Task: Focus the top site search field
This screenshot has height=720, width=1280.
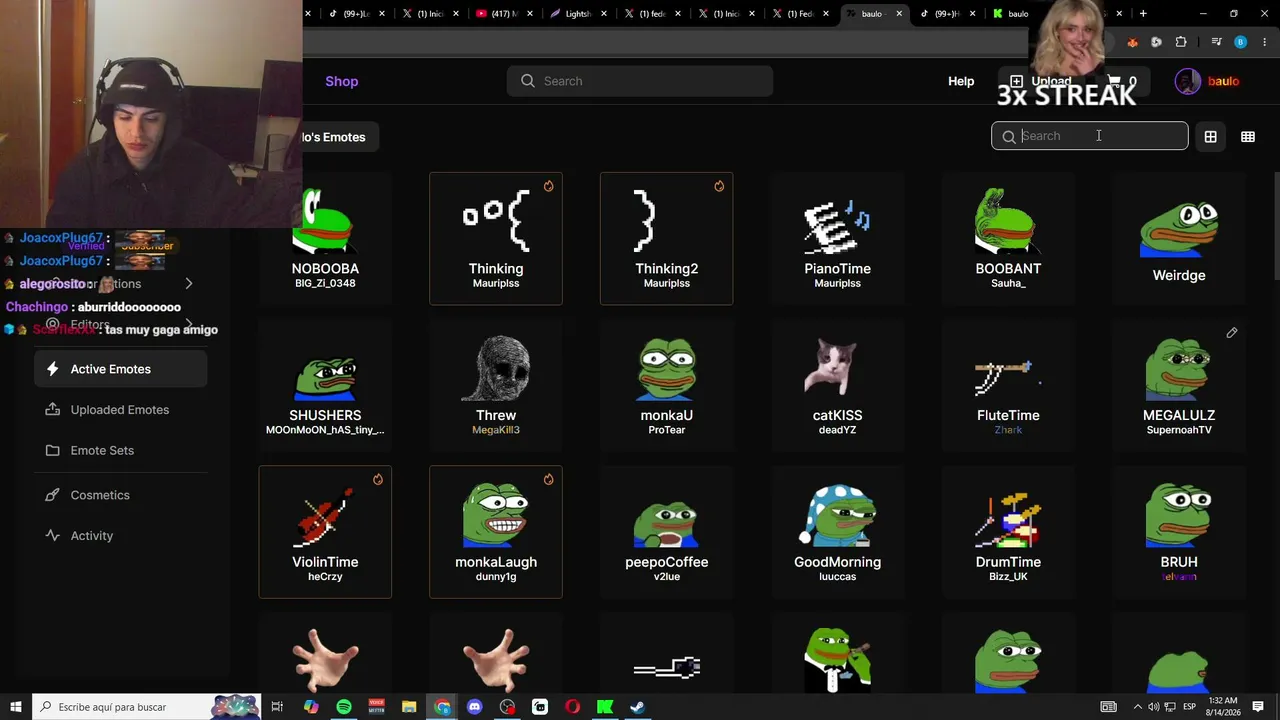Action: click(640, 81)
